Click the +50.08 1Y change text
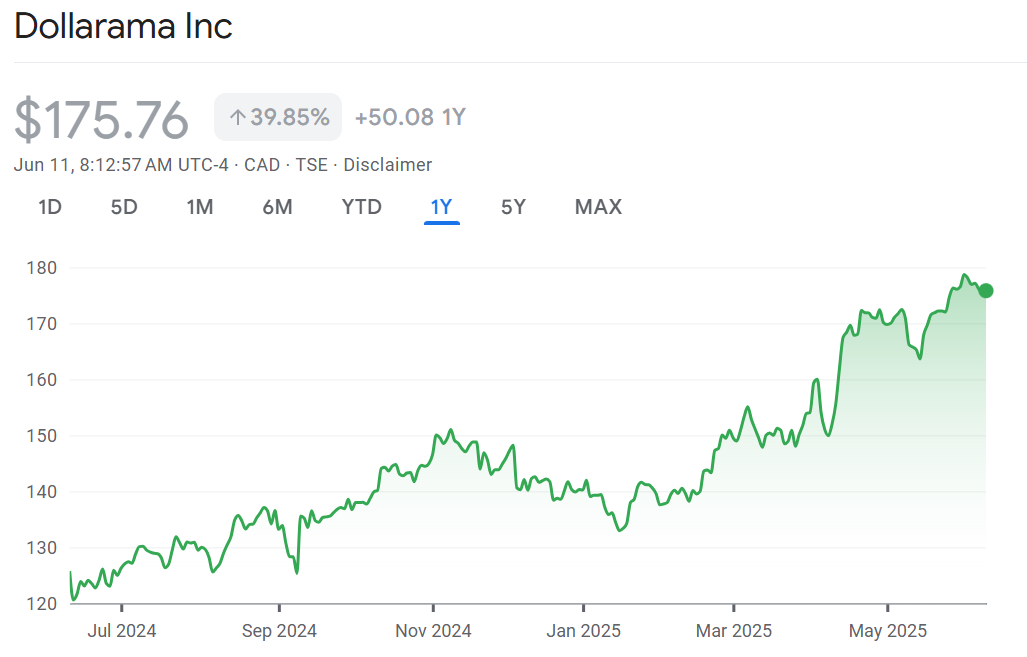The height and width of the screenshot is (657, 1027). pyautogui.click(x=410, y=118)
